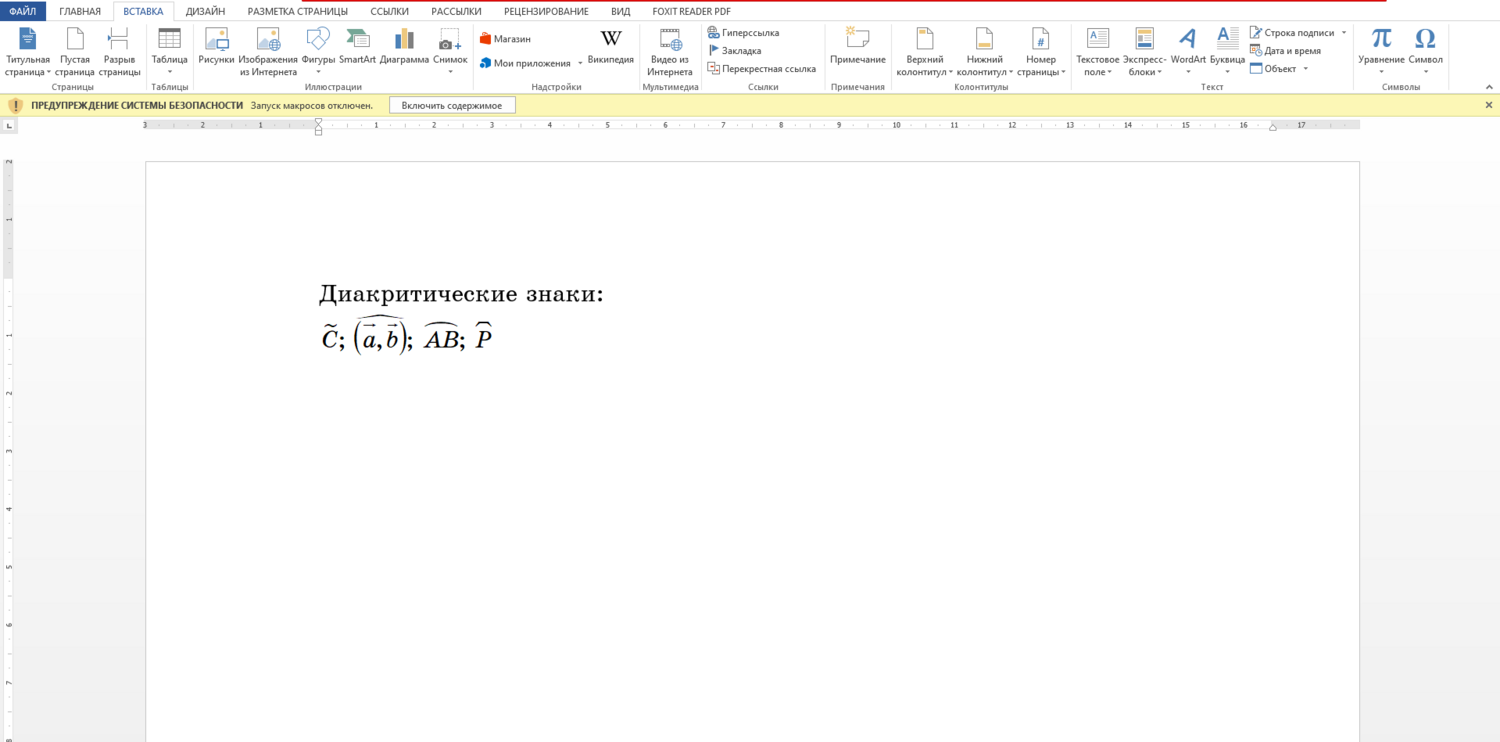Expand the Объект dropdown arrow
This screenshot has height=742, width=1500.
click(x=1305, y=69)
